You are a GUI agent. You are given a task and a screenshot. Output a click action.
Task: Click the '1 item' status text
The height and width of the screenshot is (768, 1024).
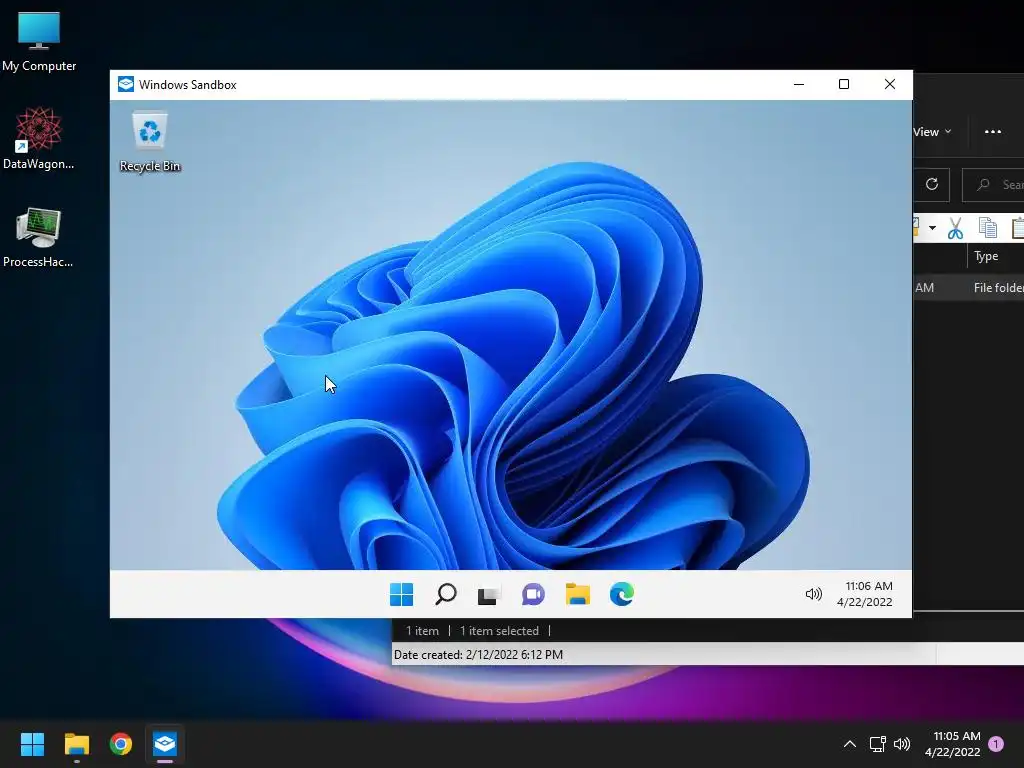point(422,631)
